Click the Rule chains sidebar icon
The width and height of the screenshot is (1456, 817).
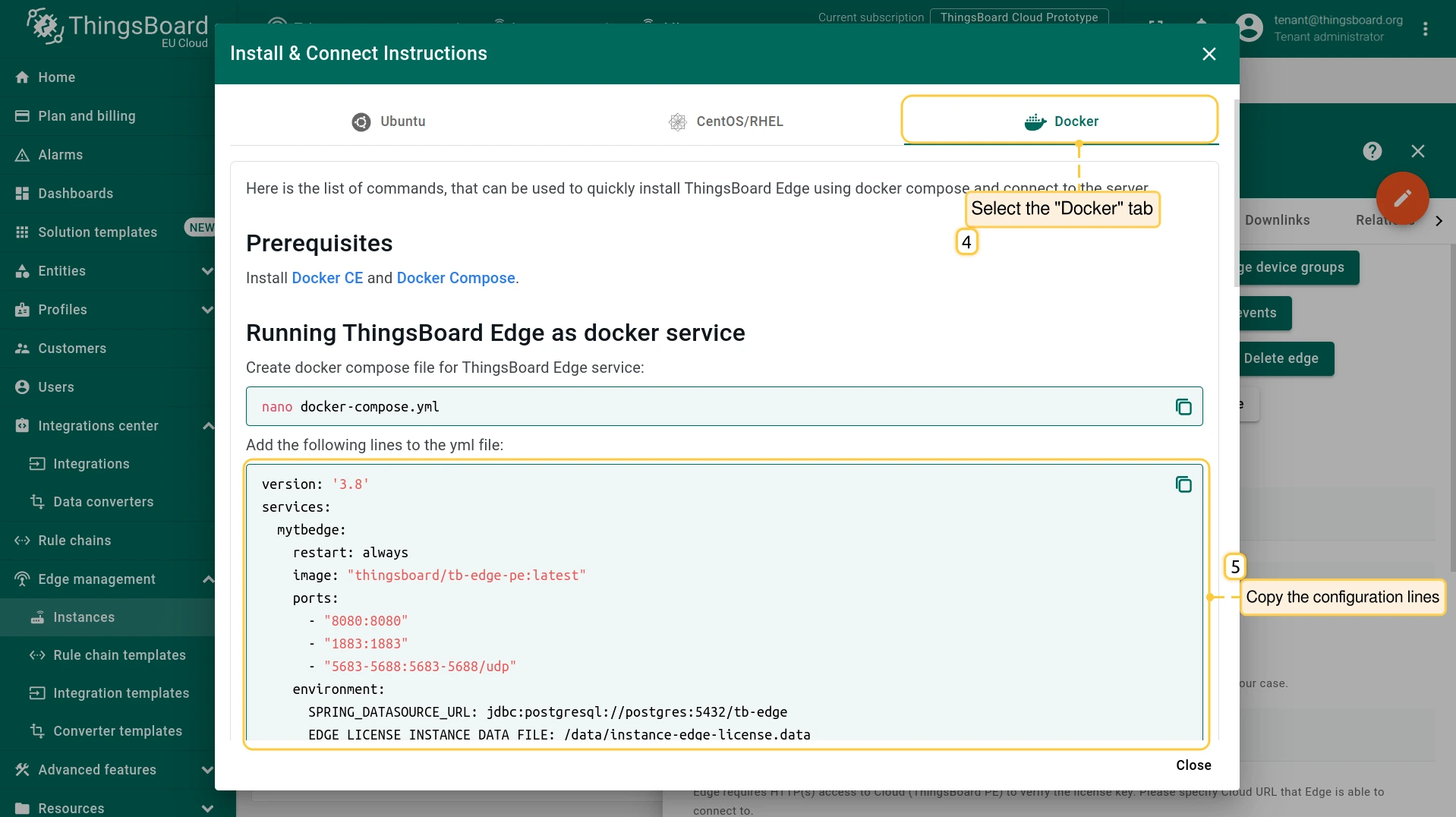[22, 541]
